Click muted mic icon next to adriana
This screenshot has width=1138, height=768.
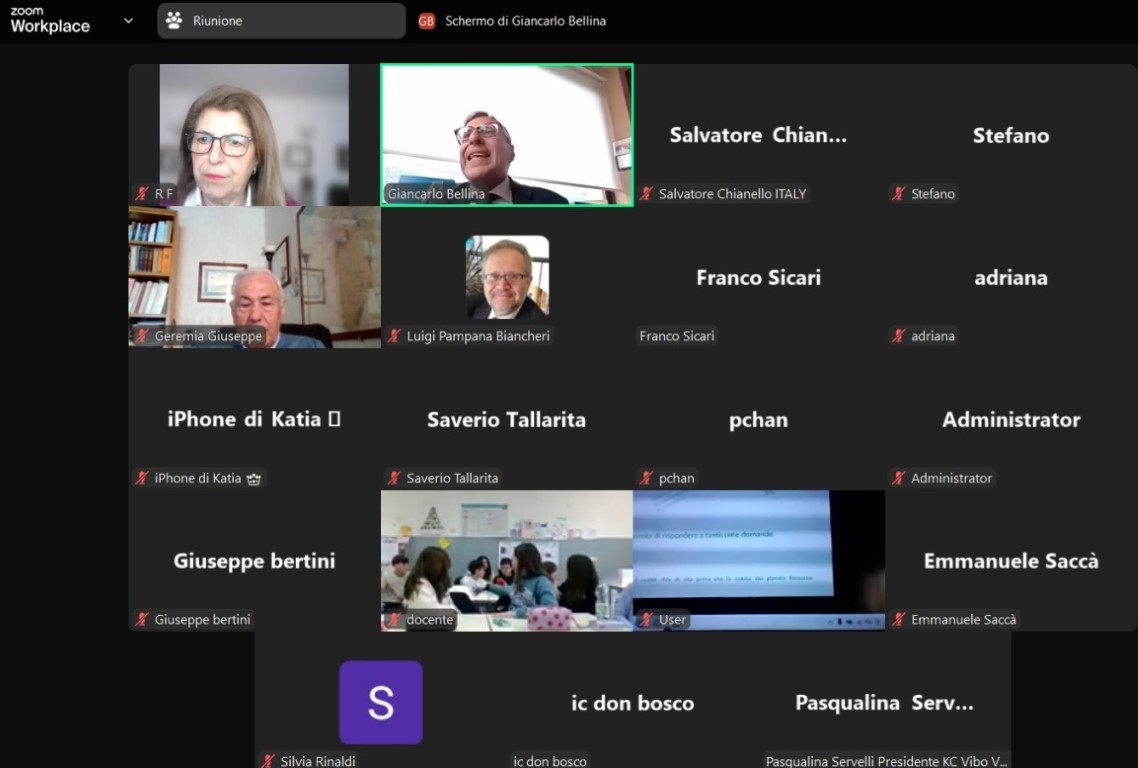pos(898,336)
